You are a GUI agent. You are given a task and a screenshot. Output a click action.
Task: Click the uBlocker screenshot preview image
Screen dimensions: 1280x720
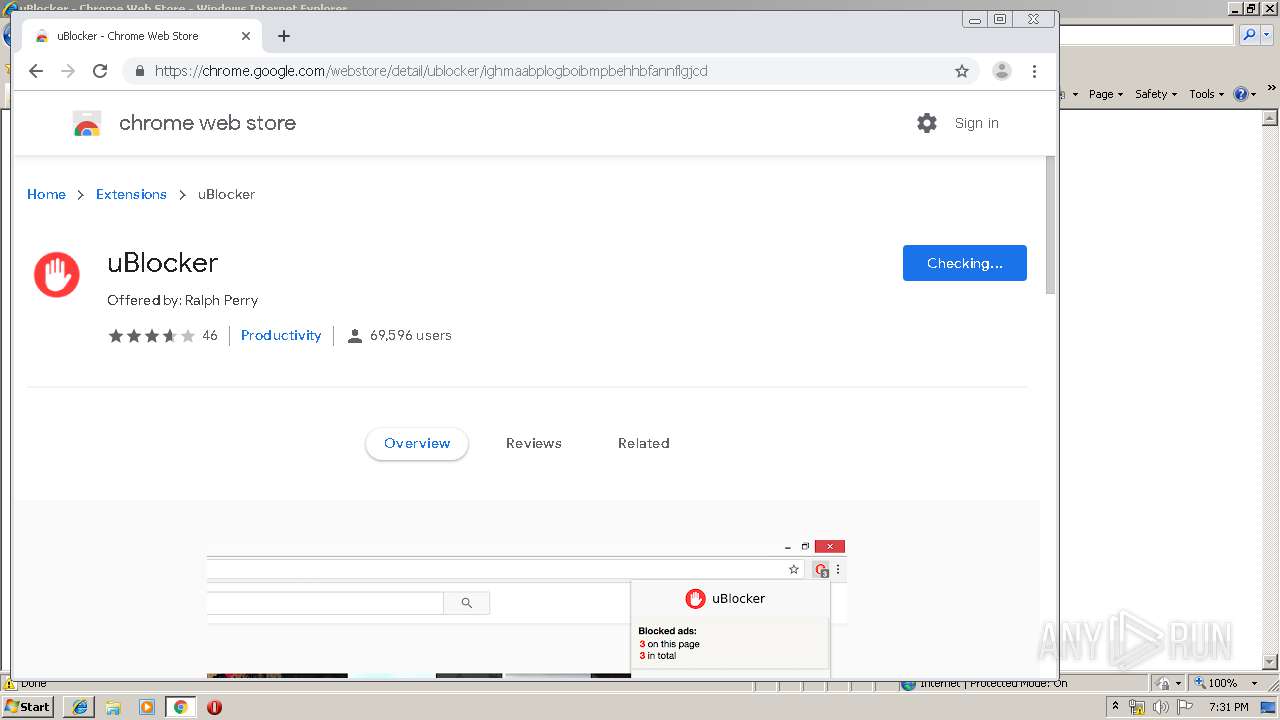click(526, 608)
